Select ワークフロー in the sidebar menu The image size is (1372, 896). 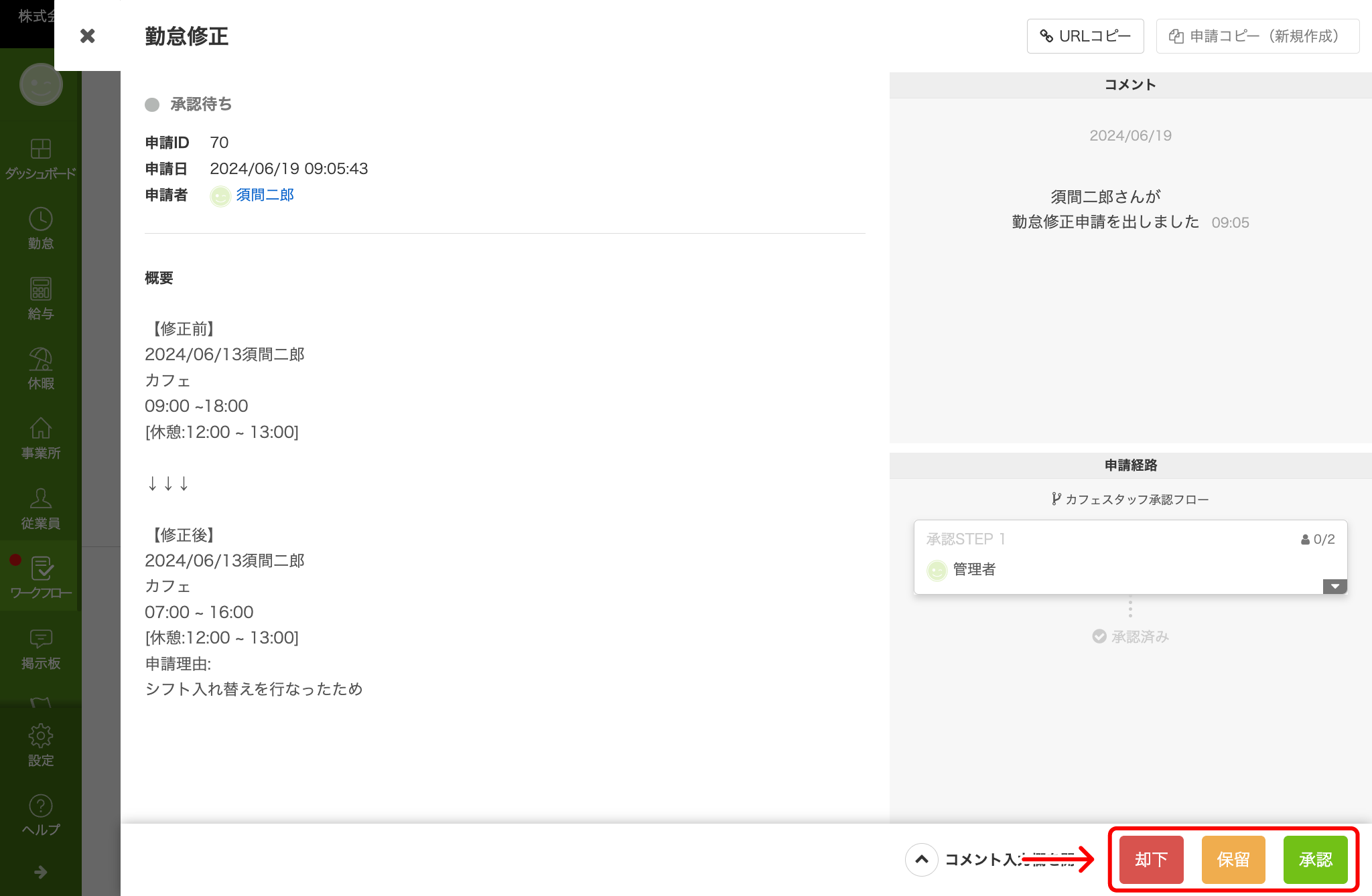click(x=41, y=569)
